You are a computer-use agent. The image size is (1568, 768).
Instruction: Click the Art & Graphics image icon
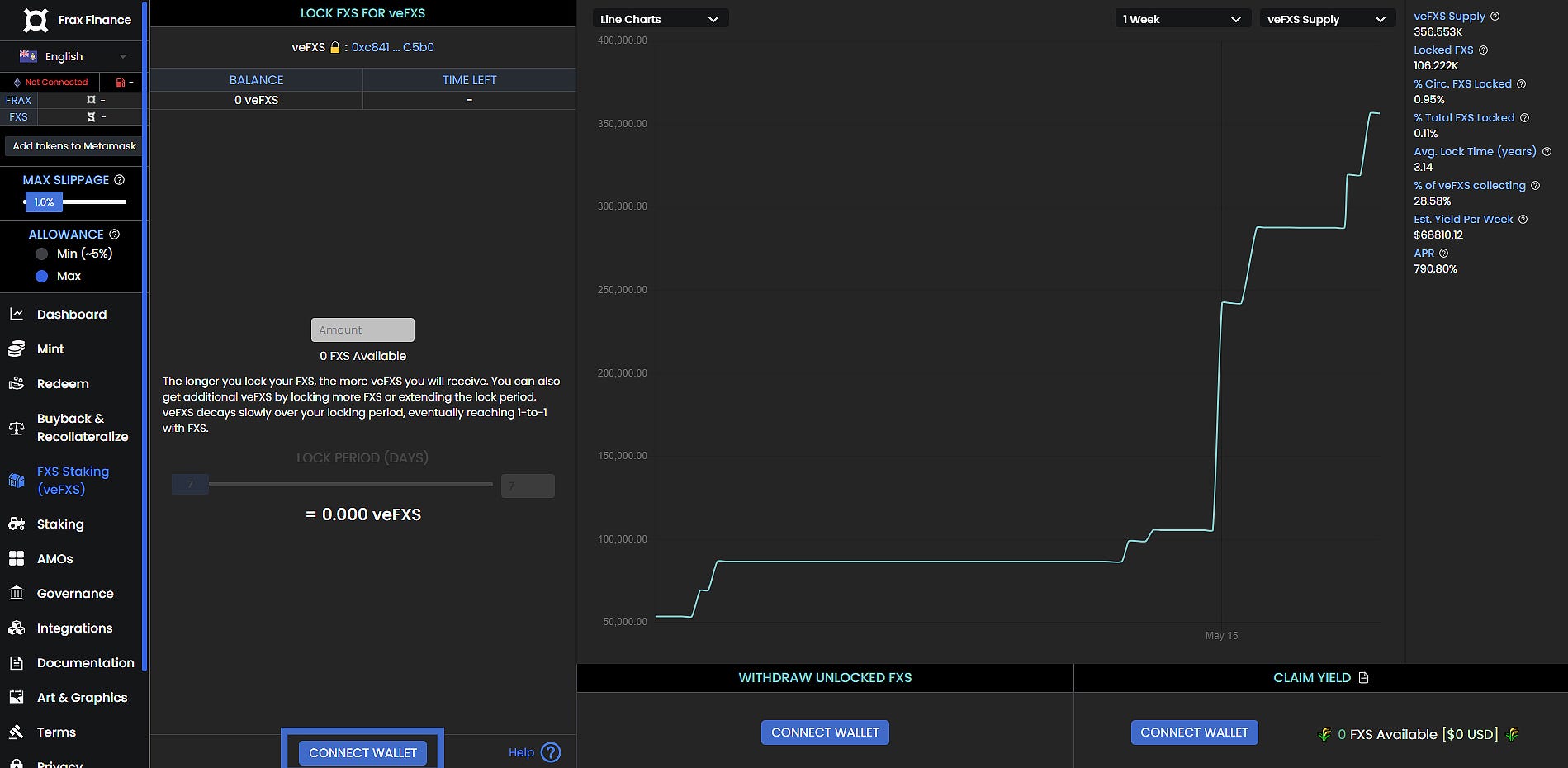coord(17,697)
